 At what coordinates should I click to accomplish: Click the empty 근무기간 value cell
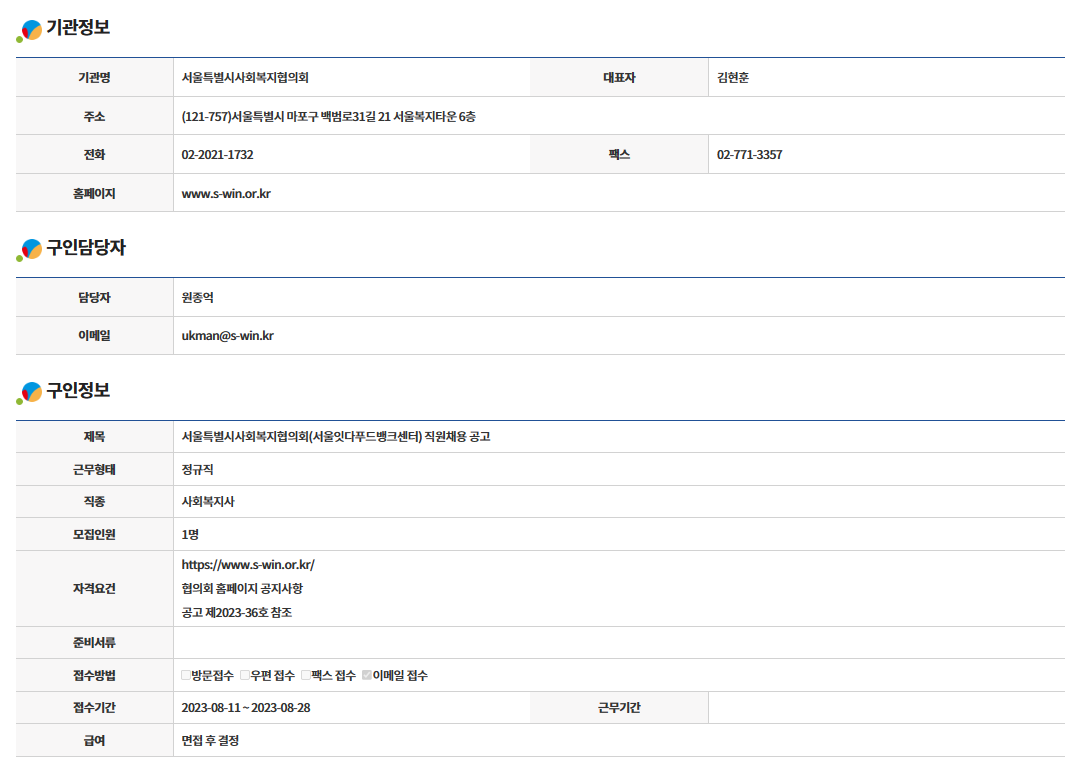[885, 708]
